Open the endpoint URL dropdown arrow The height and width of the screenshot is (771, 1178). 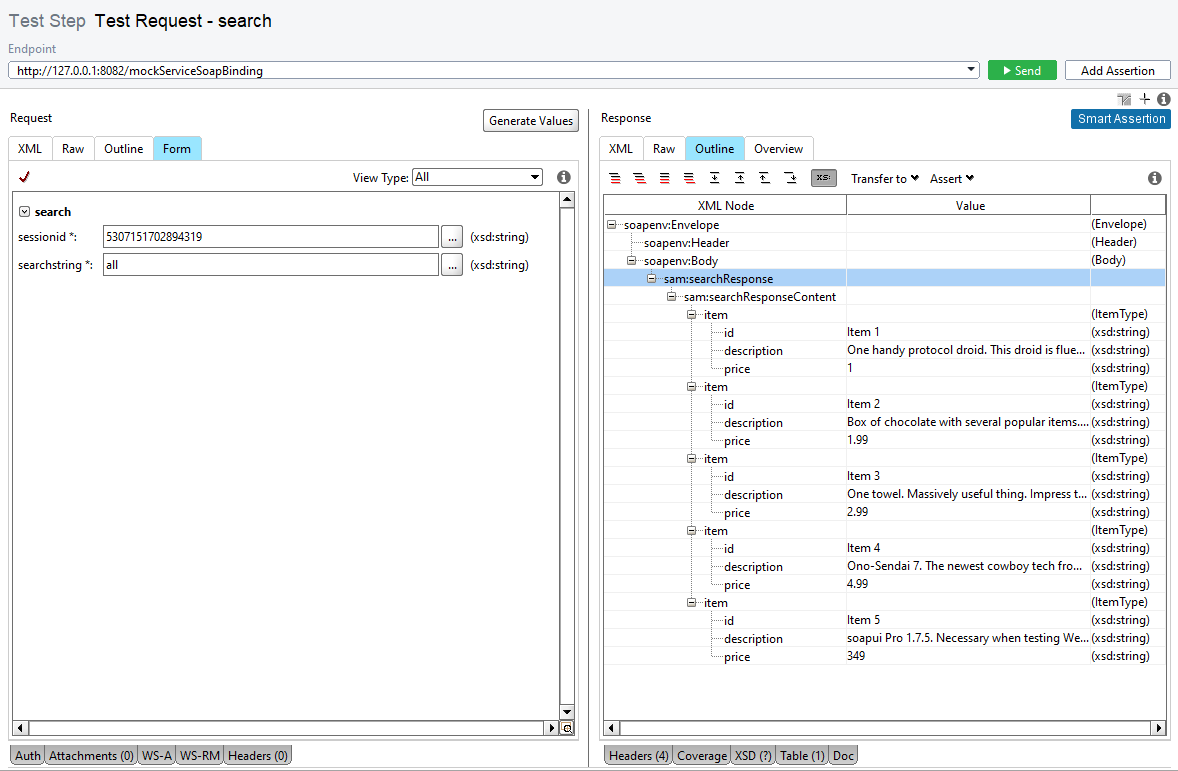(x=970, y=70)
